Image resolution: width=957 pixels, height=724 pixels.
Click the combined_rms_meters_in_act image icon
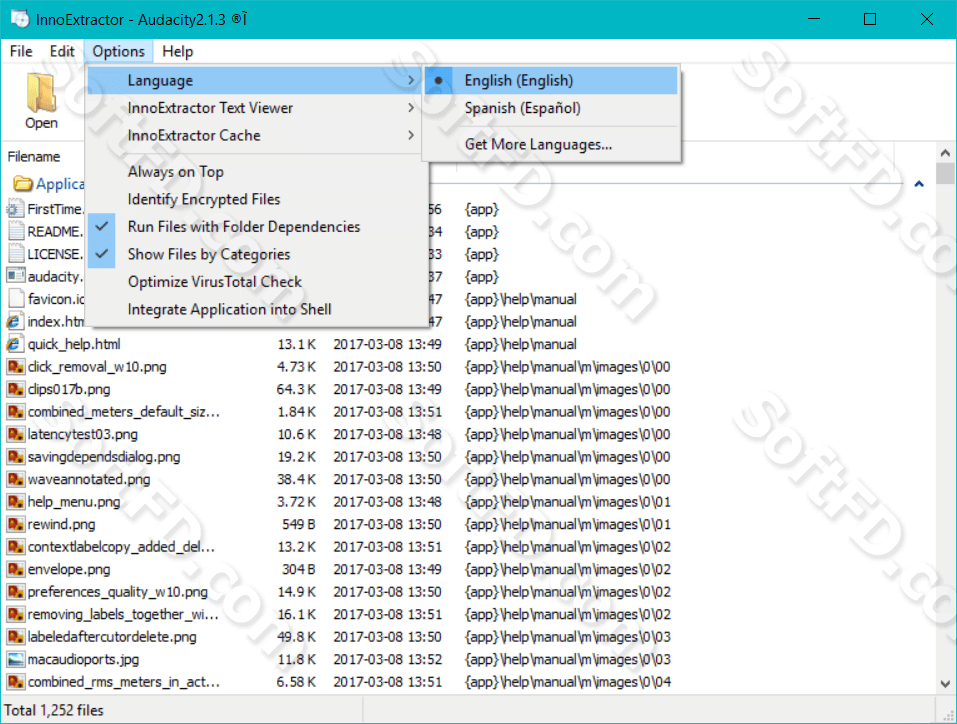pyautogui.click(x=15, y=682)
